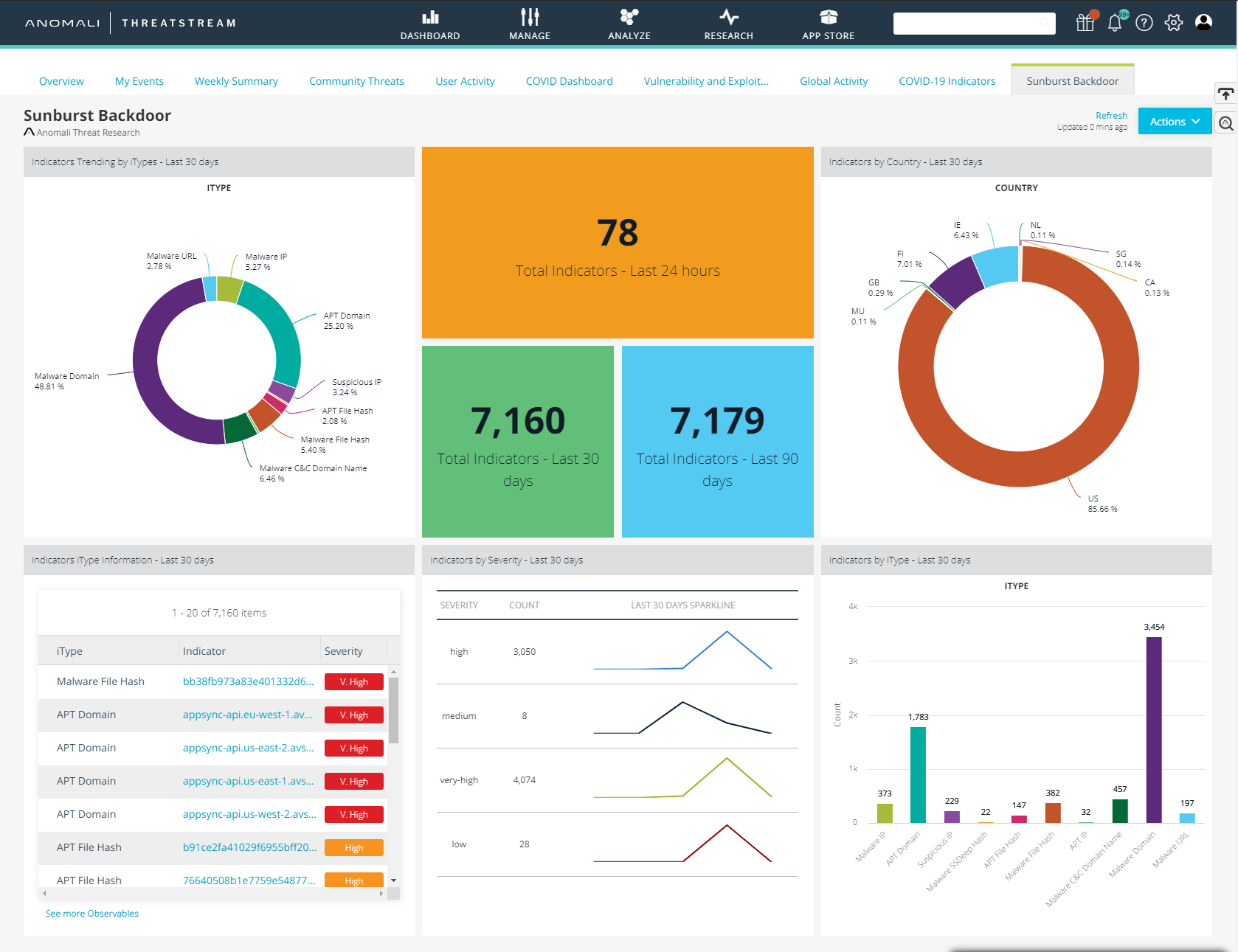Image resolution: width=1238 pixels, height=952 pixels.
Task: Click the FI purple country donut segment
Action: pyautogui.click(x=957, y=281)
